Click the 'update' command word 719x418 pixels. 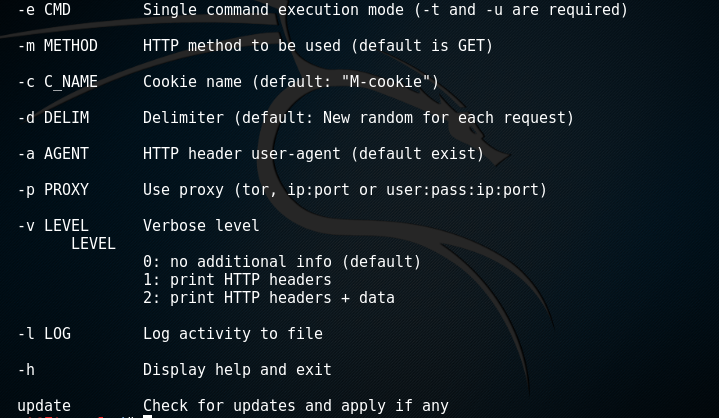[x=44, y=406]
